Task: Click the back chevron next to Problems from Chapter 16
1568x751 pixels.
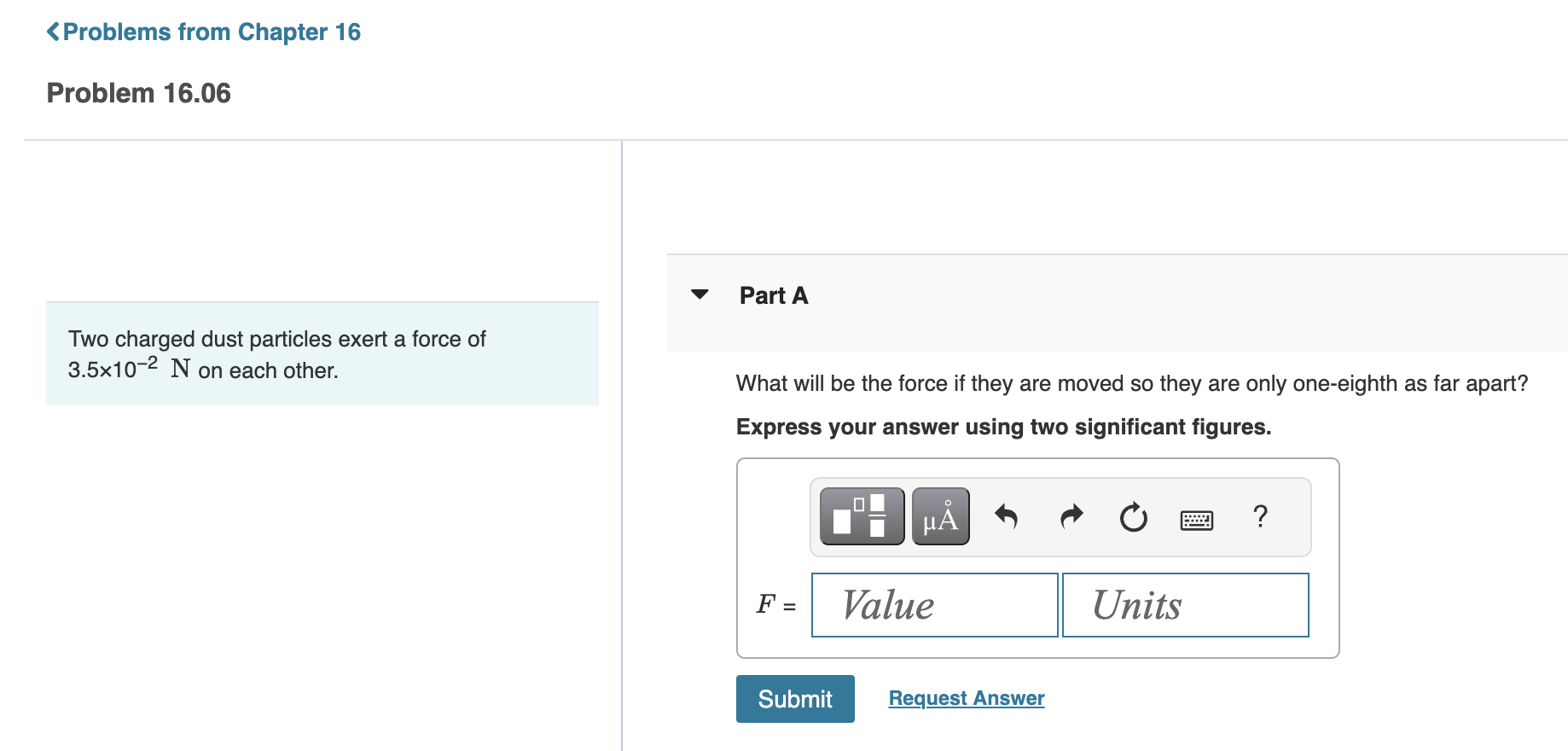Action: pyautogui.click(x=55, y=31)
